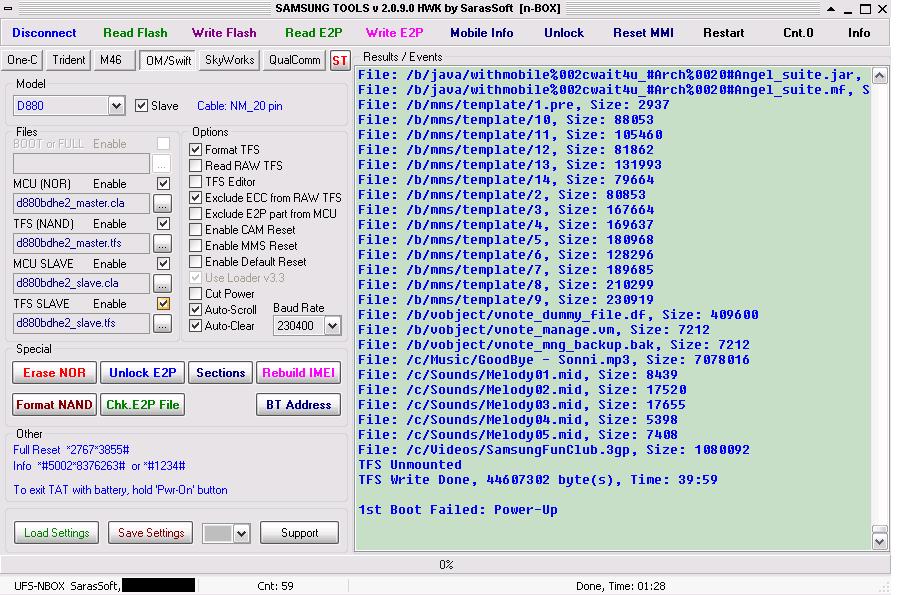
Task: Open Mobile Info
Action: coord(482,33)
